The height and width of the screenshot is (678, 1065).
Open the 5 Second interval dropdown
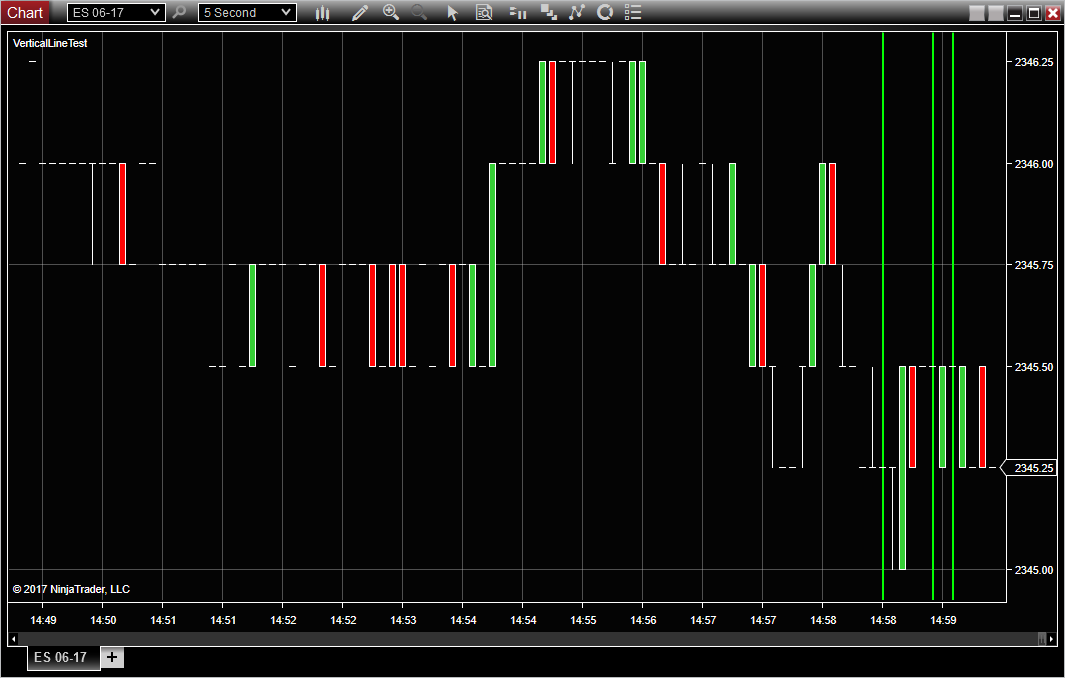tap(247, 12)
